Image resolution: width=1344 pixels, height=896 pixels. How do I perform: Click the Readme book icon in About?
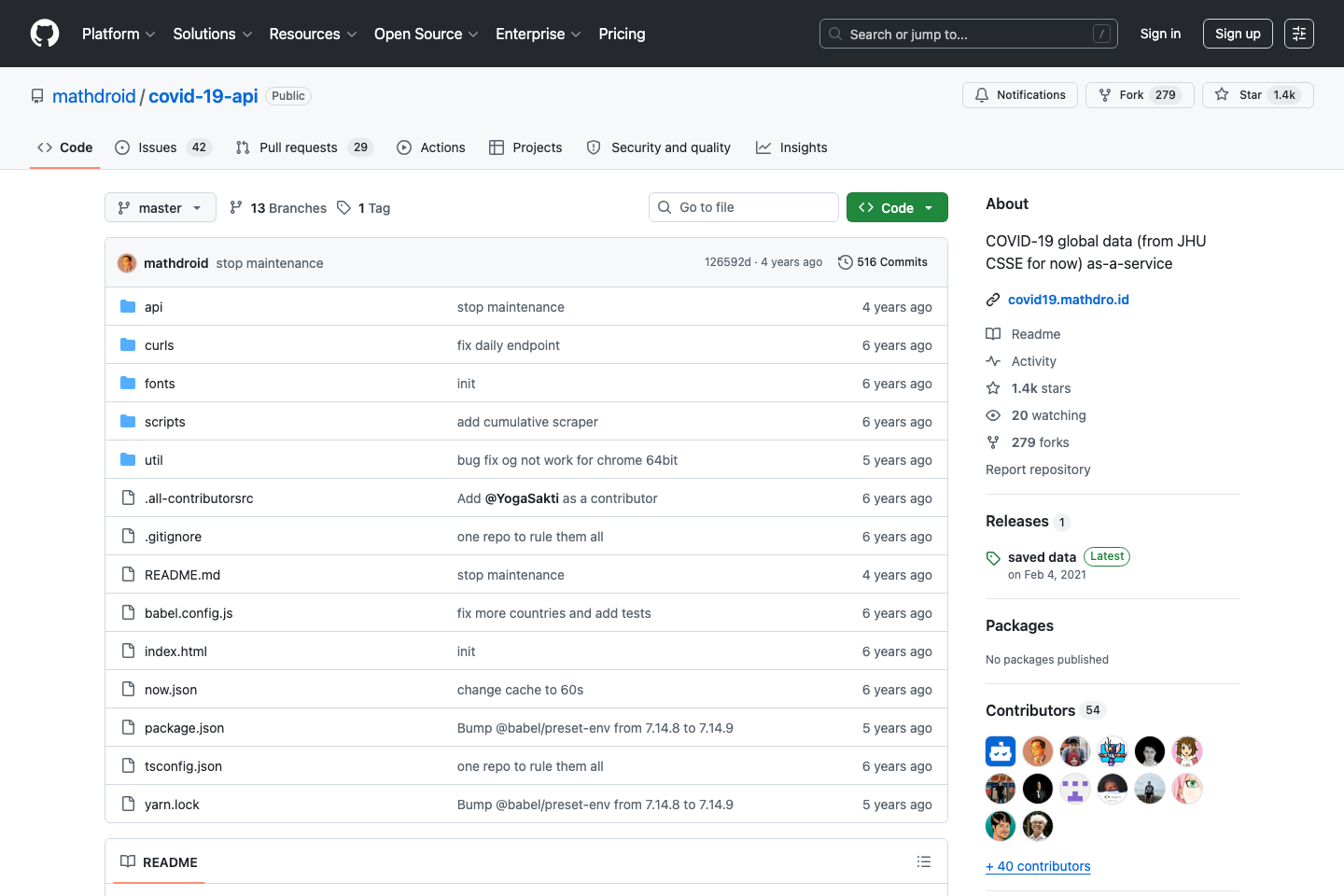pyautogui.click(x=992, y=333)
